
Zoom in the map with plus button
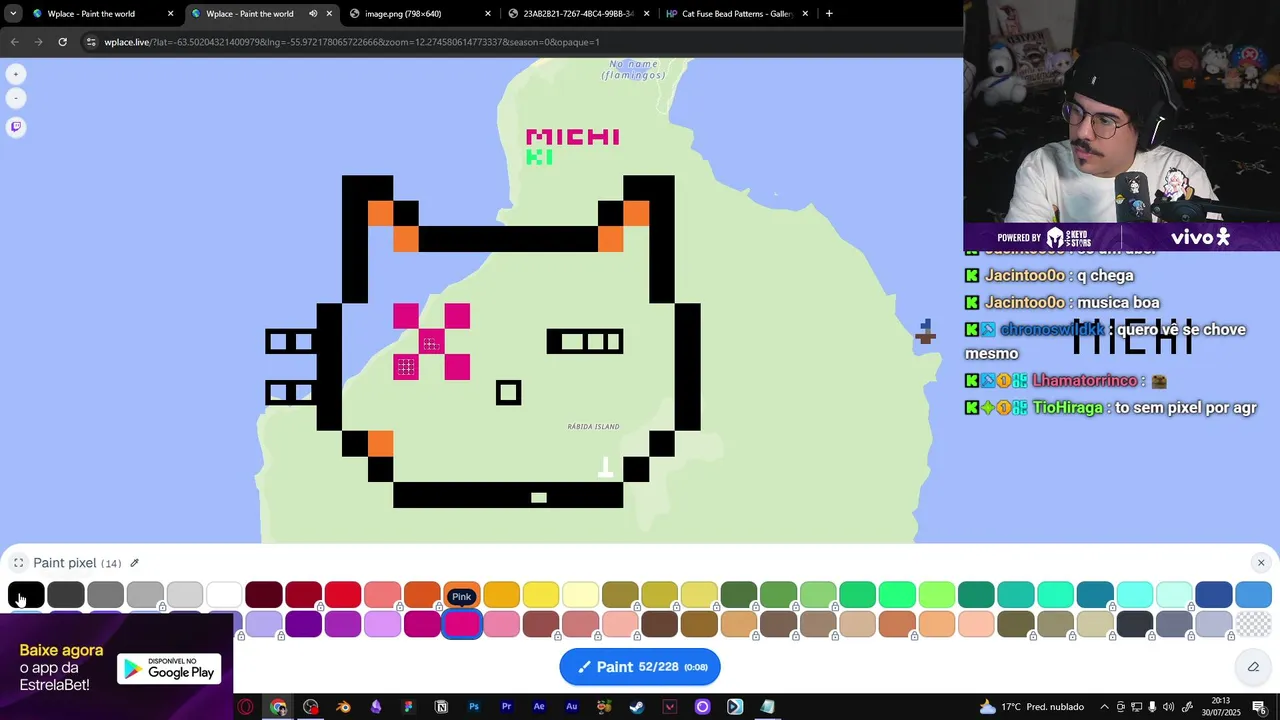click(x=16, y=74)
